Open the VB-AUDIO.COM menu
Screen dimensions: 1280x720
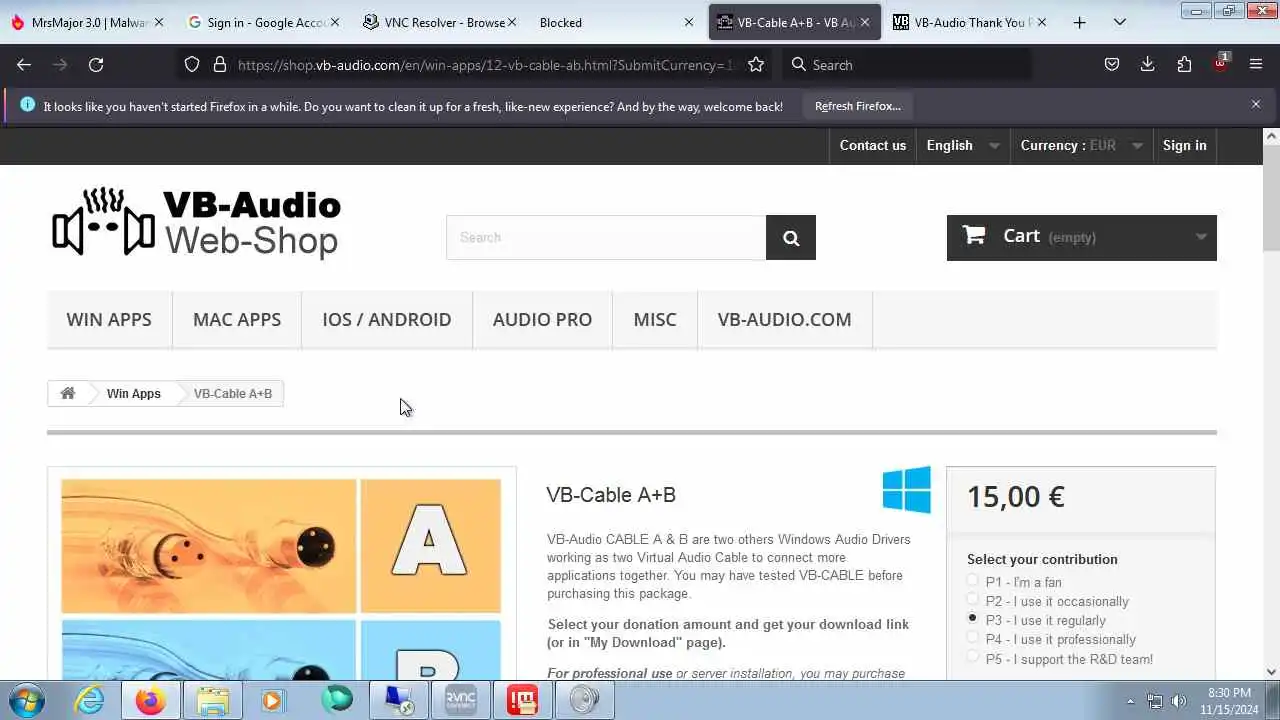[x=785, y=320]
